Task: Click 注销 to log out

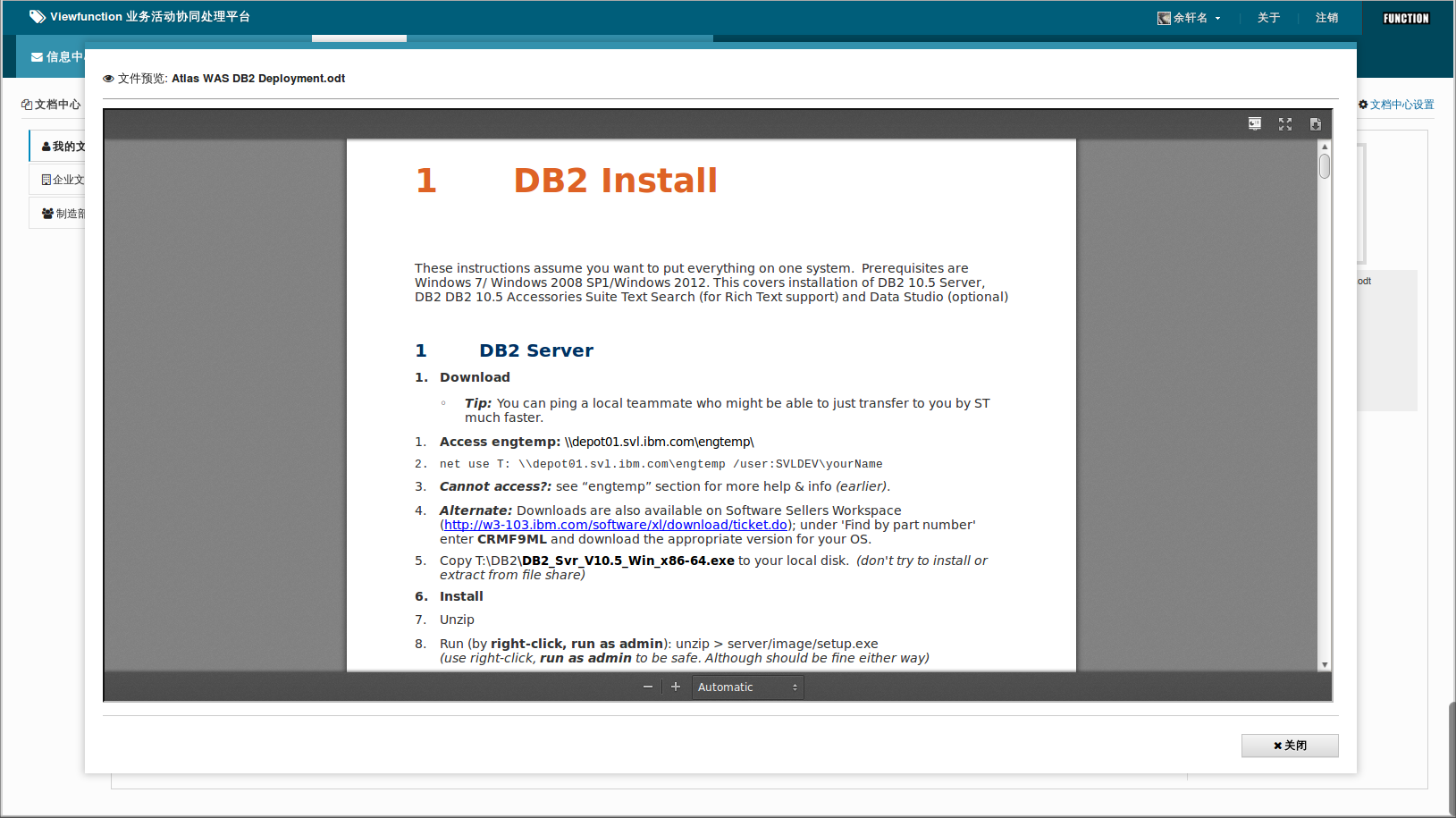Action: pyautogui.click(x=1326, y=18)
